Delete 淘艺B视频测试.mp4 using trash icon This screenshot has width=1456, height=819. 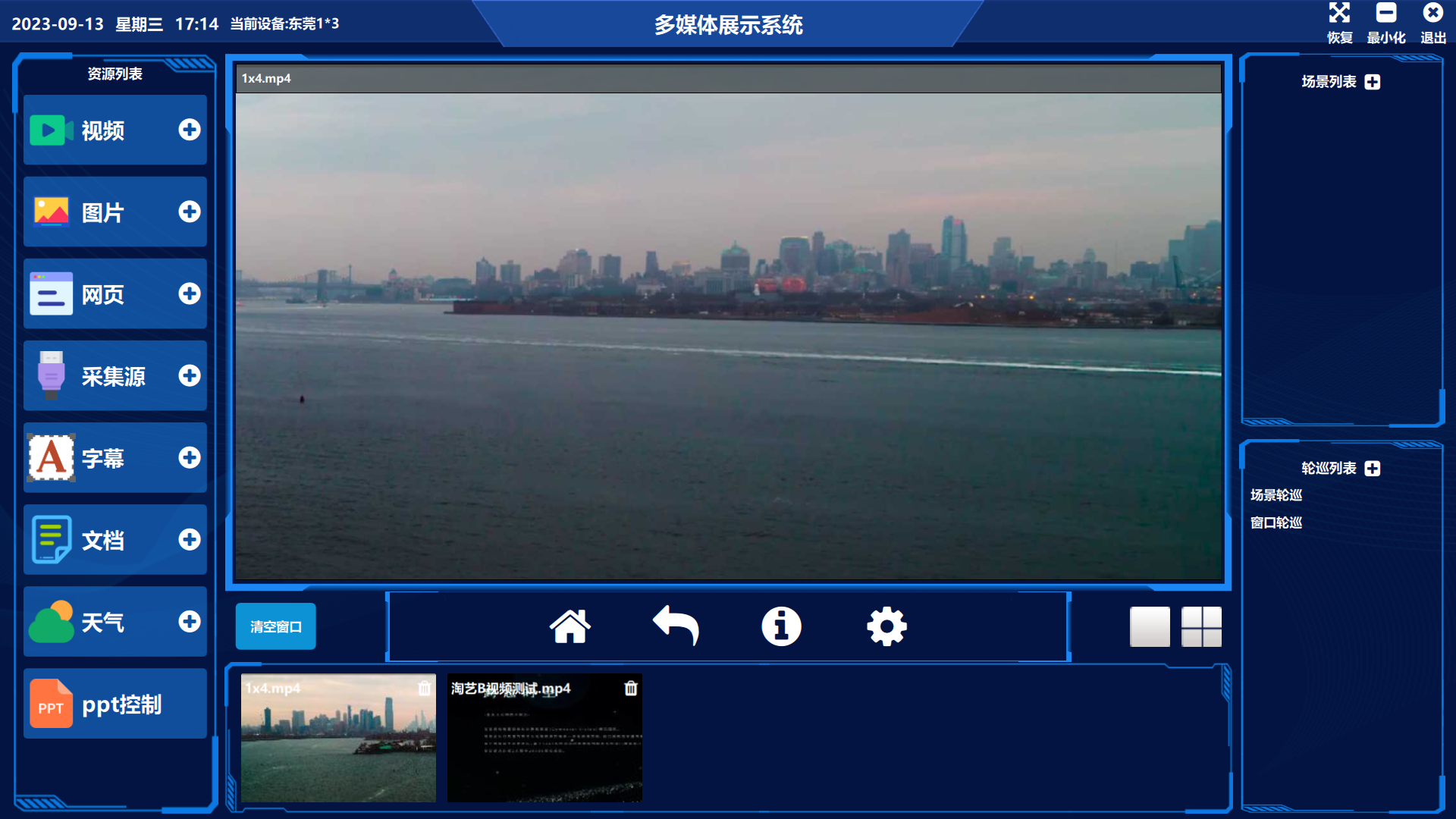coord(631,688)
